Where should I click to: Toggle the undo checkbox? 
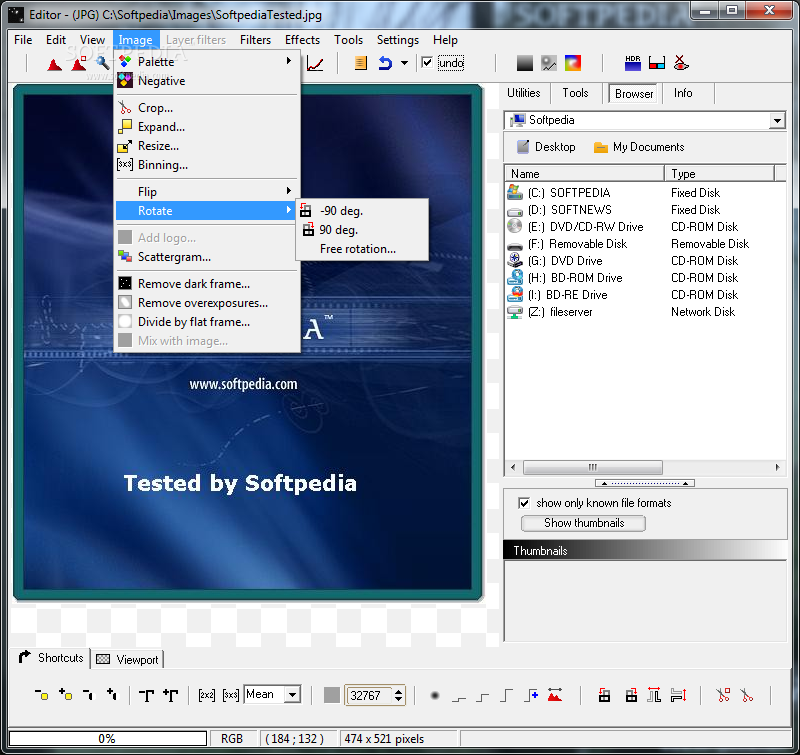coord(428,63)
